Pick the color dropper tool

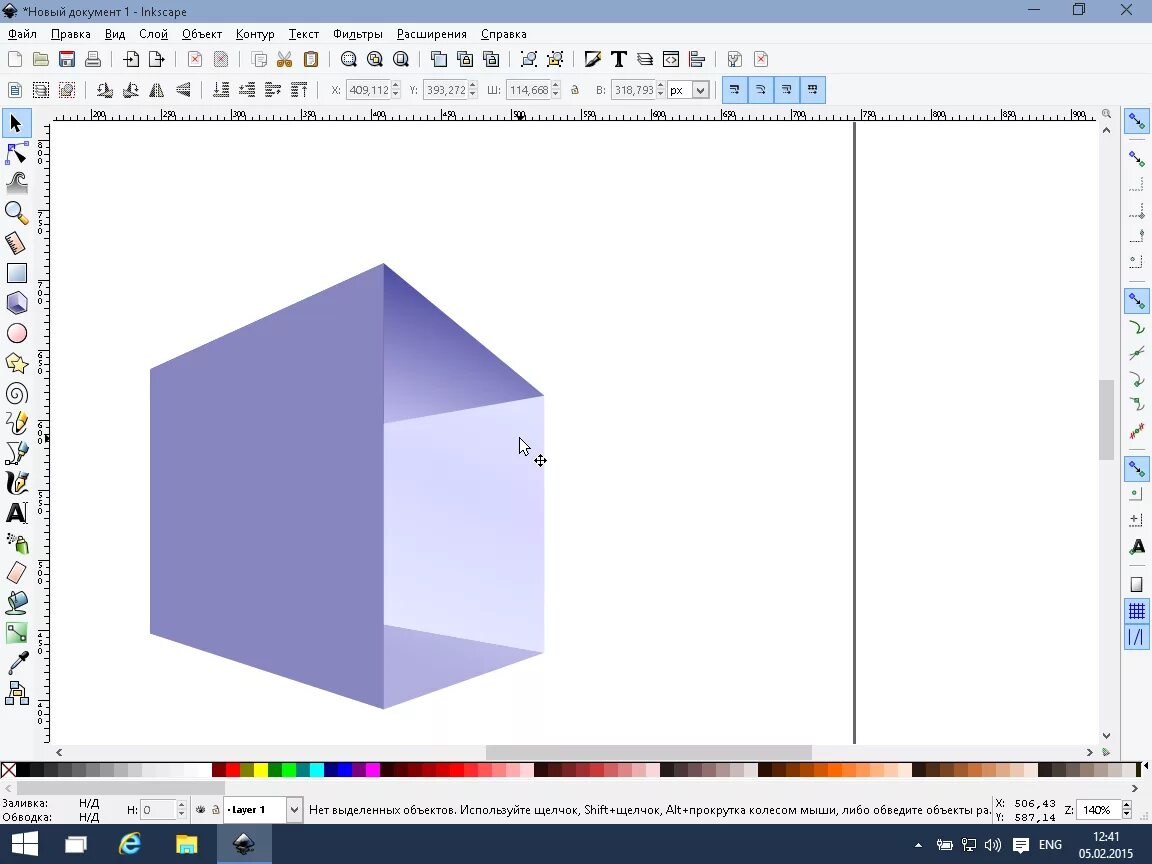tap(17, 663)
